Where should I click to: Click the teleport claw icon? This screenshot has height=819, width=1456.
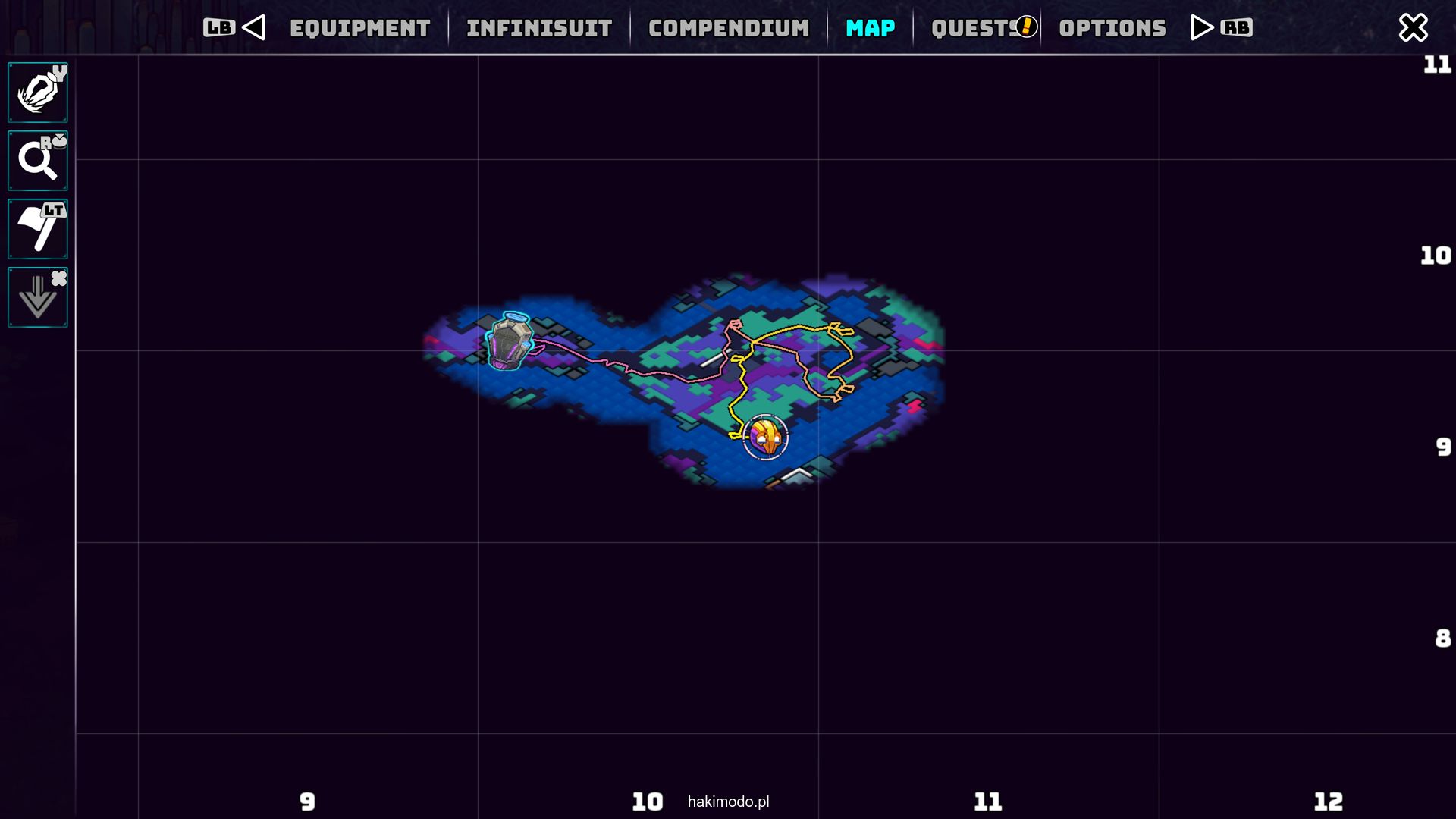click(x=37, y=93)
